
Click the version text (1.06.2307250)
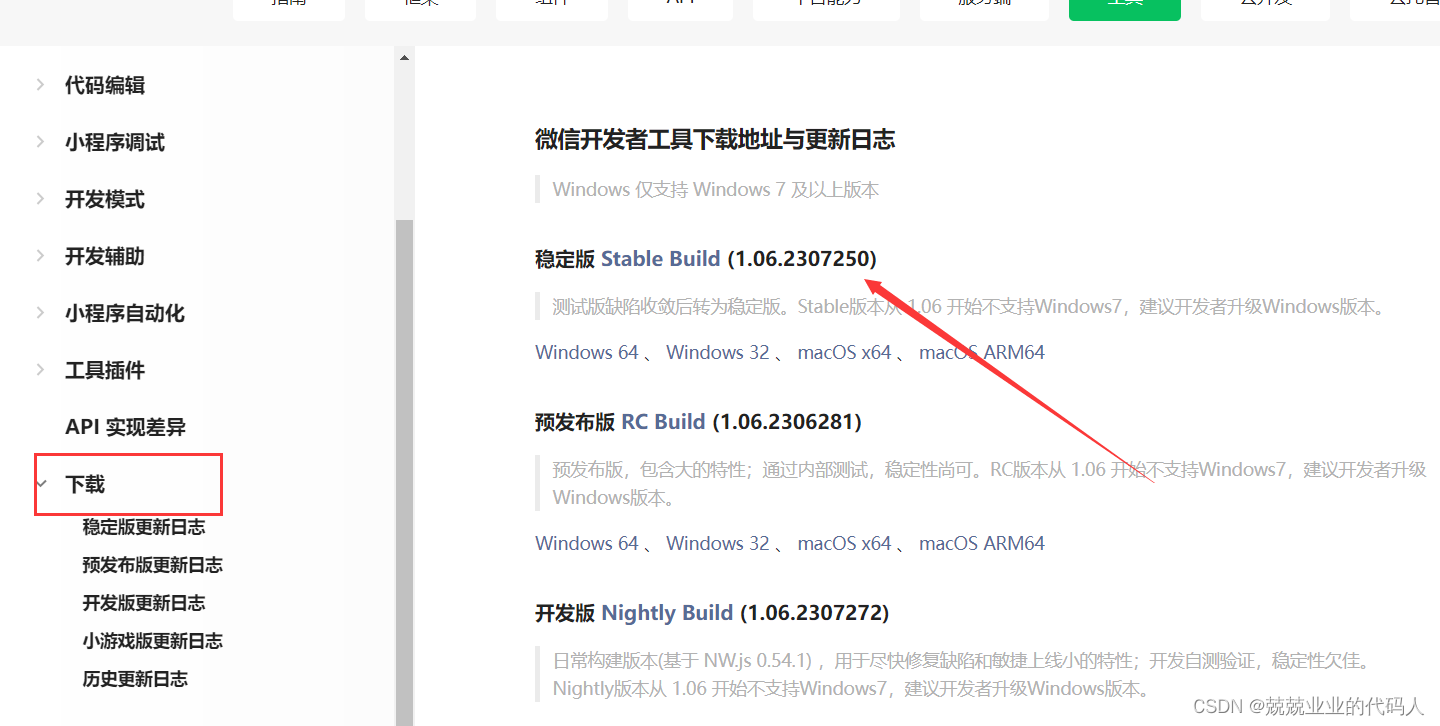[x=802, y=259]
